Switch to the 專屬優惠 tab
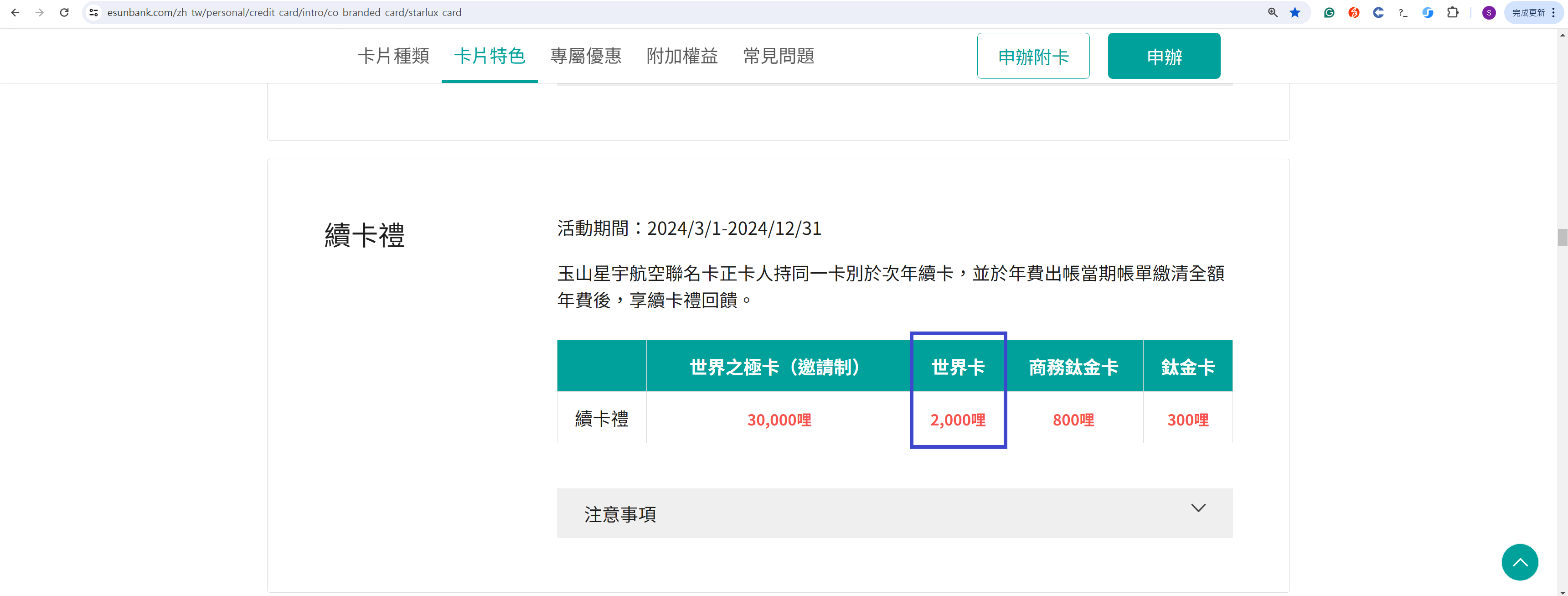 point(585,56)
